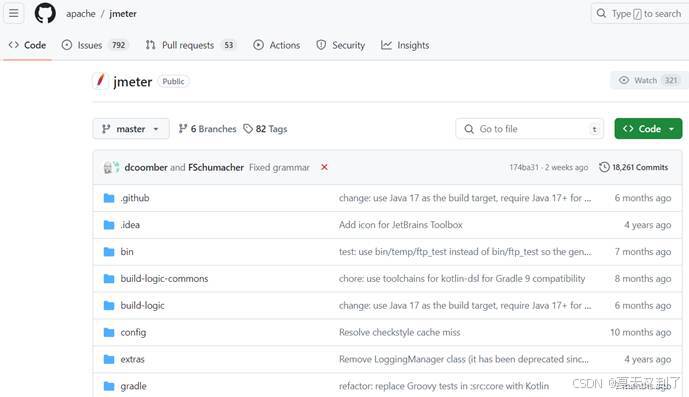This screenshot has width=689, height=397.
Task: Click the '8 months ago' text for build-logic-commons
Action: (x=642, y=279)
